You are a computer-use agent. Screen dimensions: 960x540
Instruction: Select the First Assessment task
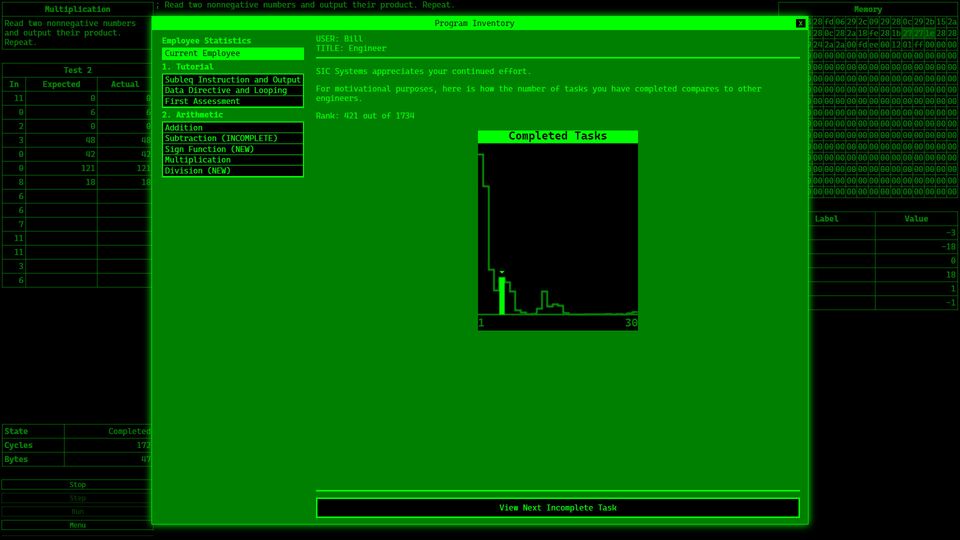(x=232, y=102)
